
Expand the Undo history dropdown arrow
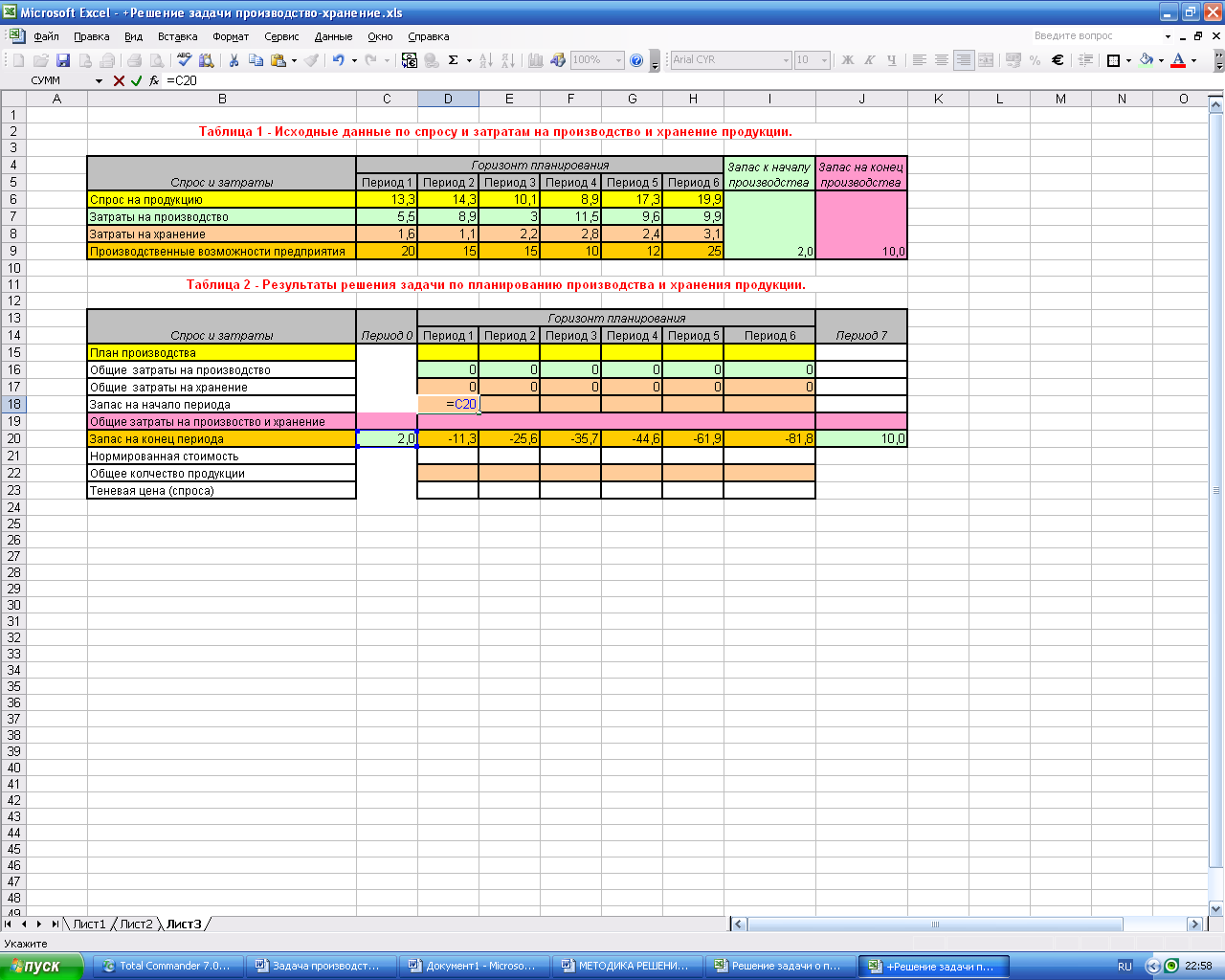coord(354,60)
